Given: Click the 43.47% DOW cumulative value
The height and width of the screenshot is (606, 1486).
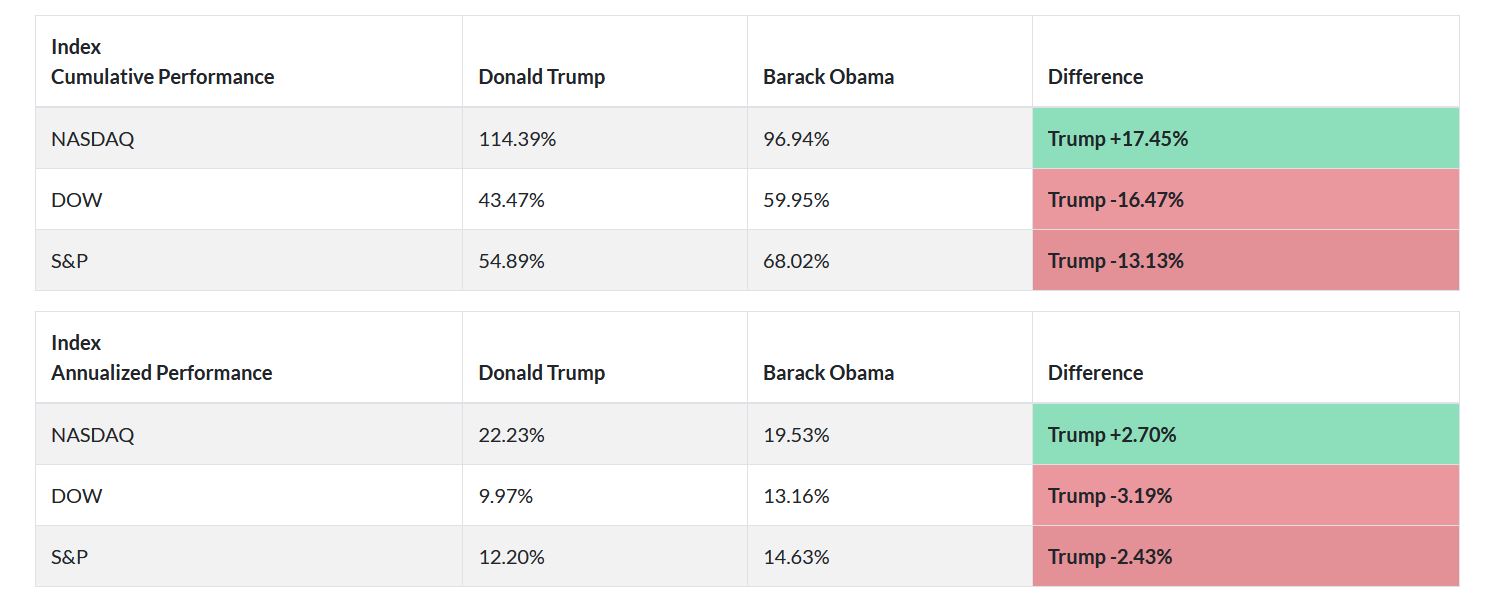Looking at the screenshot, I should [511, 200].
